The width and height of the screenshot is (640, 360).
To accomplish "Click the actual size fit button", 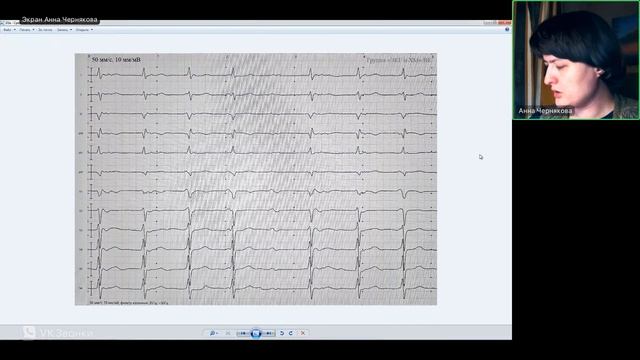I will coord(228,333).
